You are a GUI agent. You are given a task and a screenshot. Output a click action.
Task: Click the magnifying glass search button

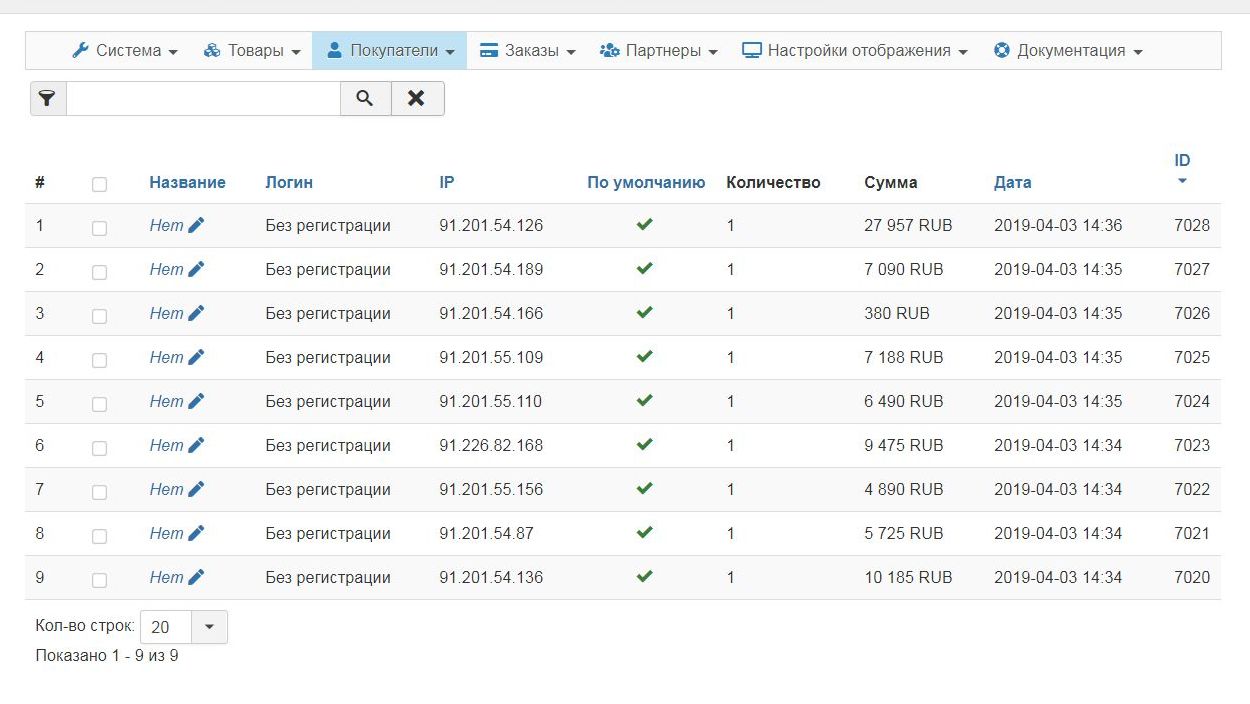(x=365, y=99)
